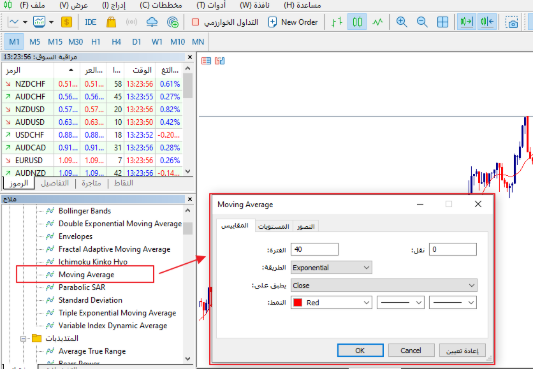
Task: Select the NZDCHF symbol row
Action: click(x=93, y=84)
